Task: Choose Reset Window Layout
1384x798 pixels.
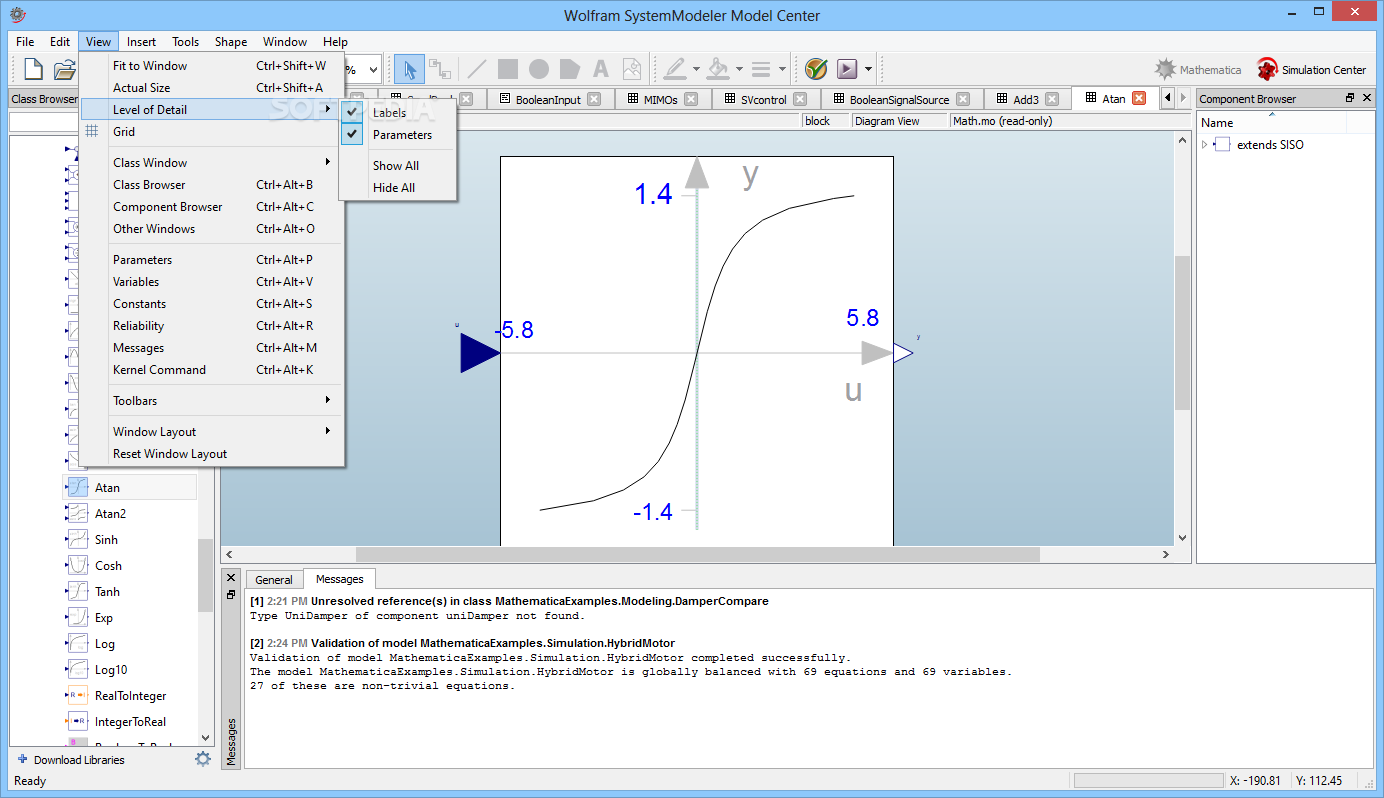Action: [212, 454]
